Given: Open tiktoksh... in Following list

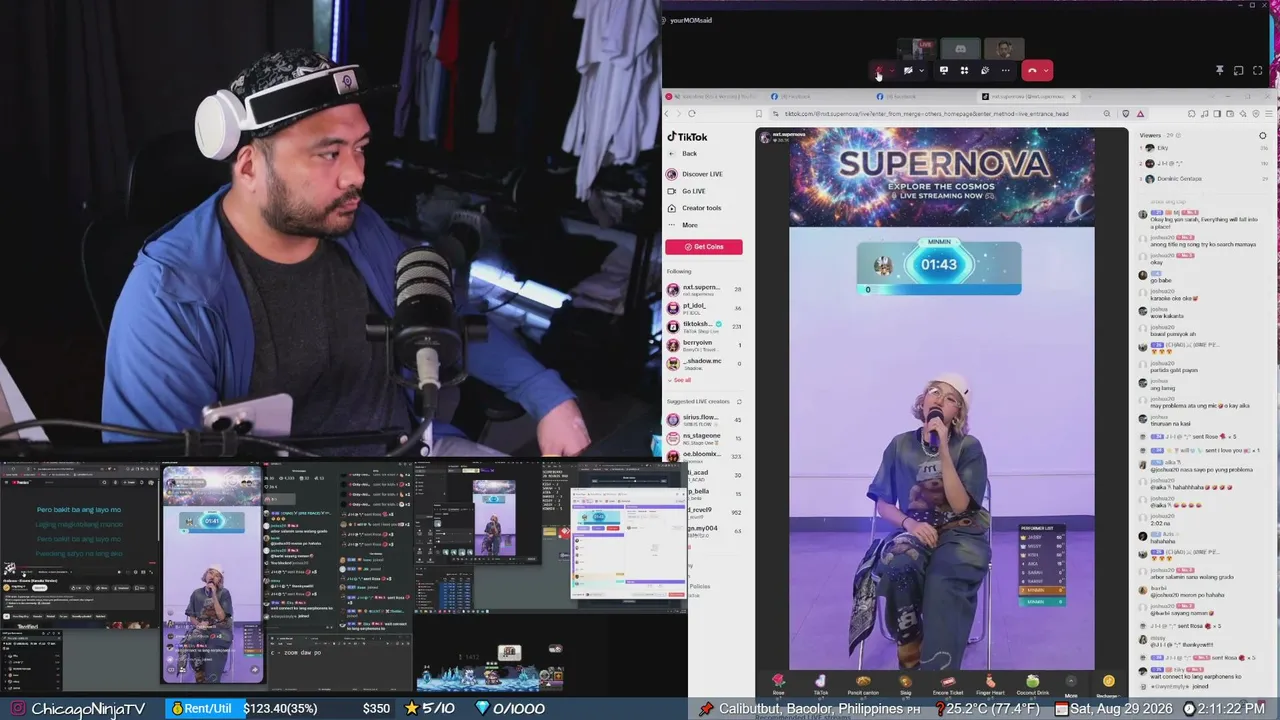Looking at the screenshot, I should pos(704,326).
